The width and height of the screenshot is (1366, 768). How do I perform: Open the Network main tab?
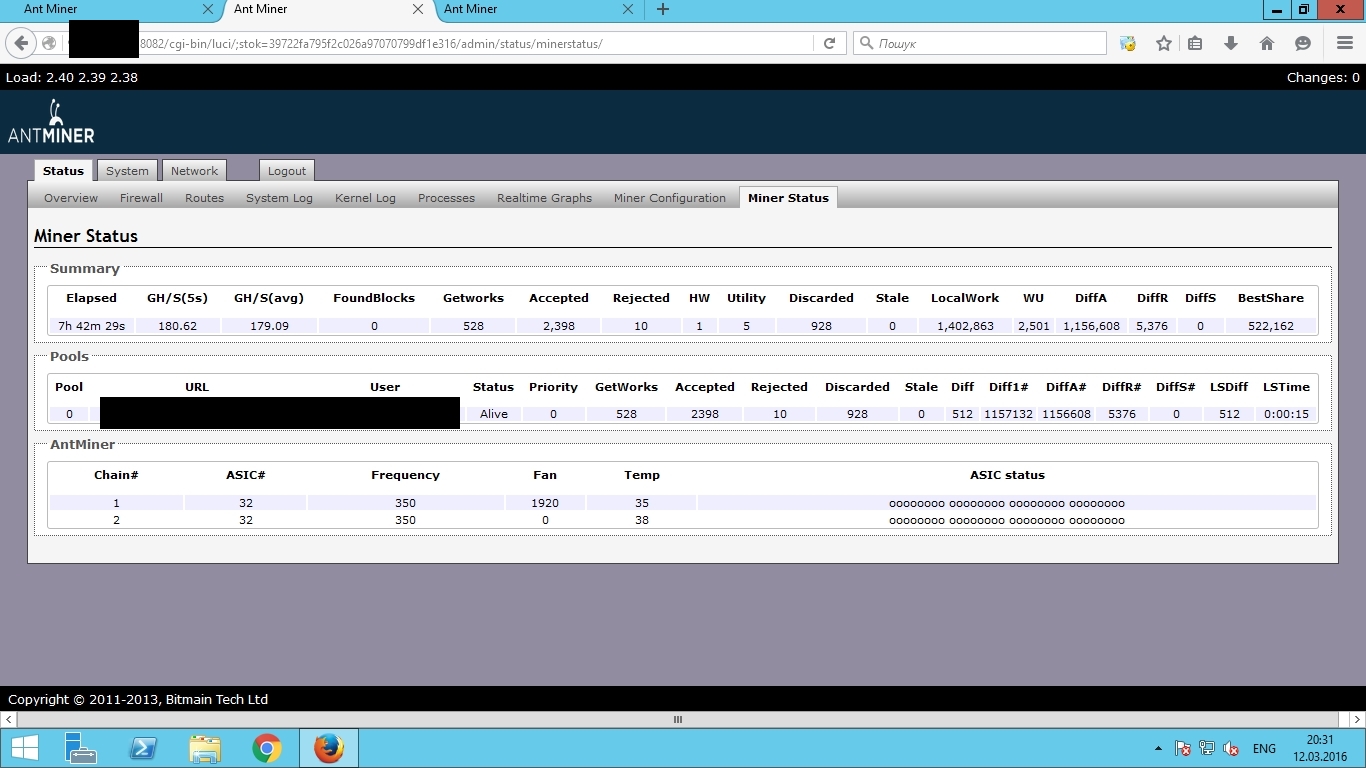[194, 171]
